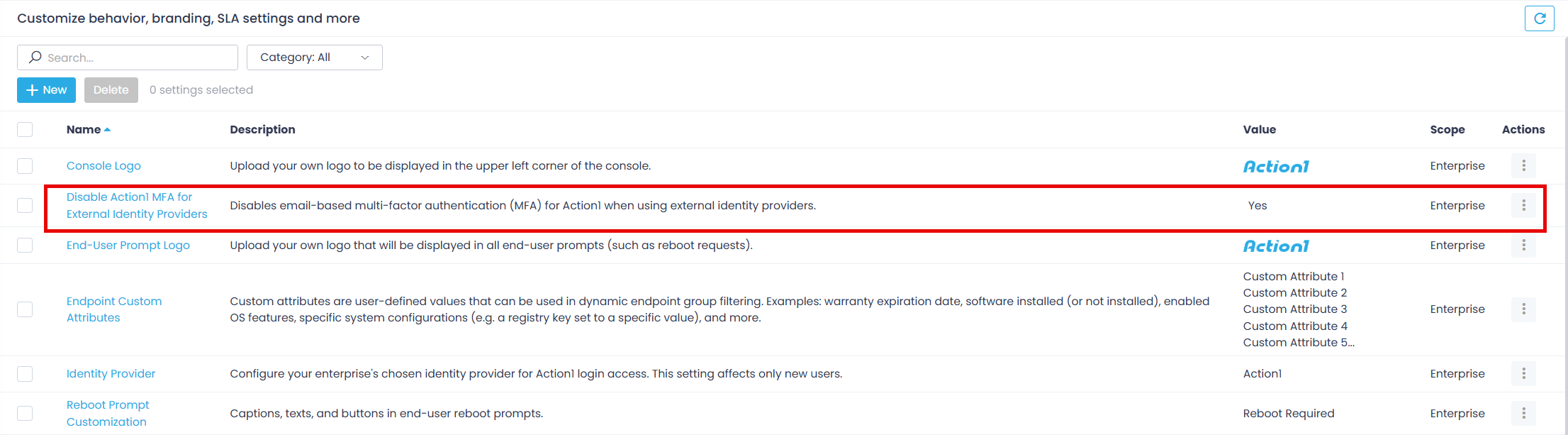This screenshot has width=1568, height=435.
Task: Click the search magnifier icon
Action: [35, 57]
